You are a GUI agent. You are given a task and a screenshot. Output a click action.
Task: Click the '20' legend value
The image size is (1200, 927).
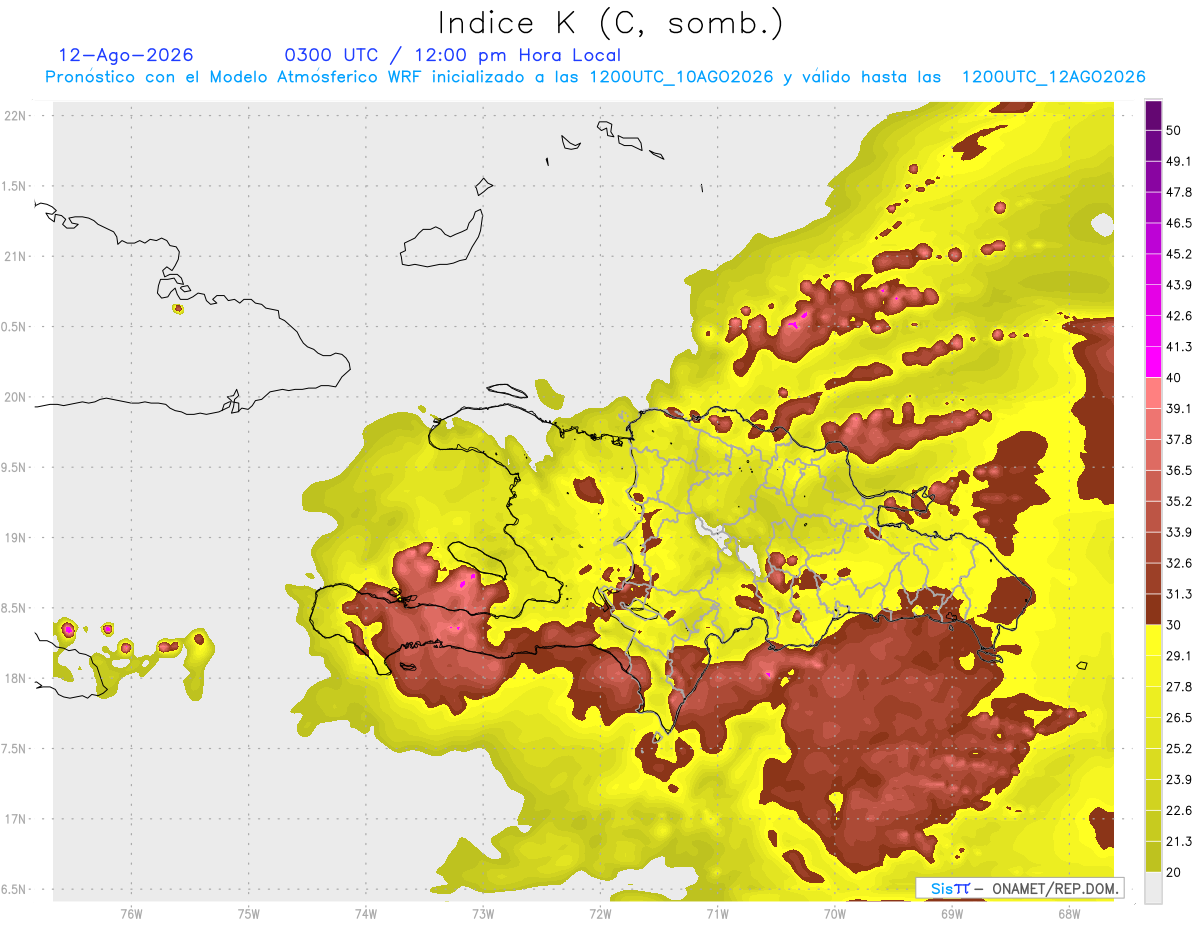(x=1175, y=872)
